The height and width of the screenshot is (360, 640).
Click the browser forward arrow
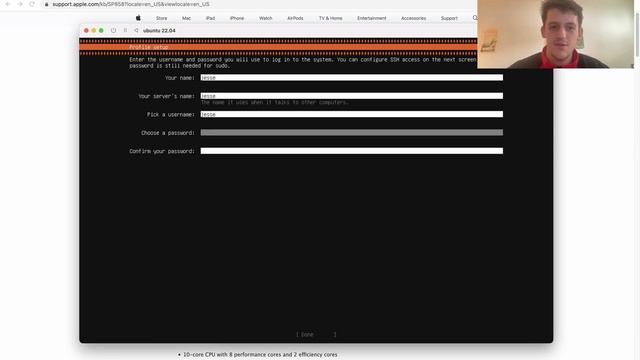pos(20,4)
